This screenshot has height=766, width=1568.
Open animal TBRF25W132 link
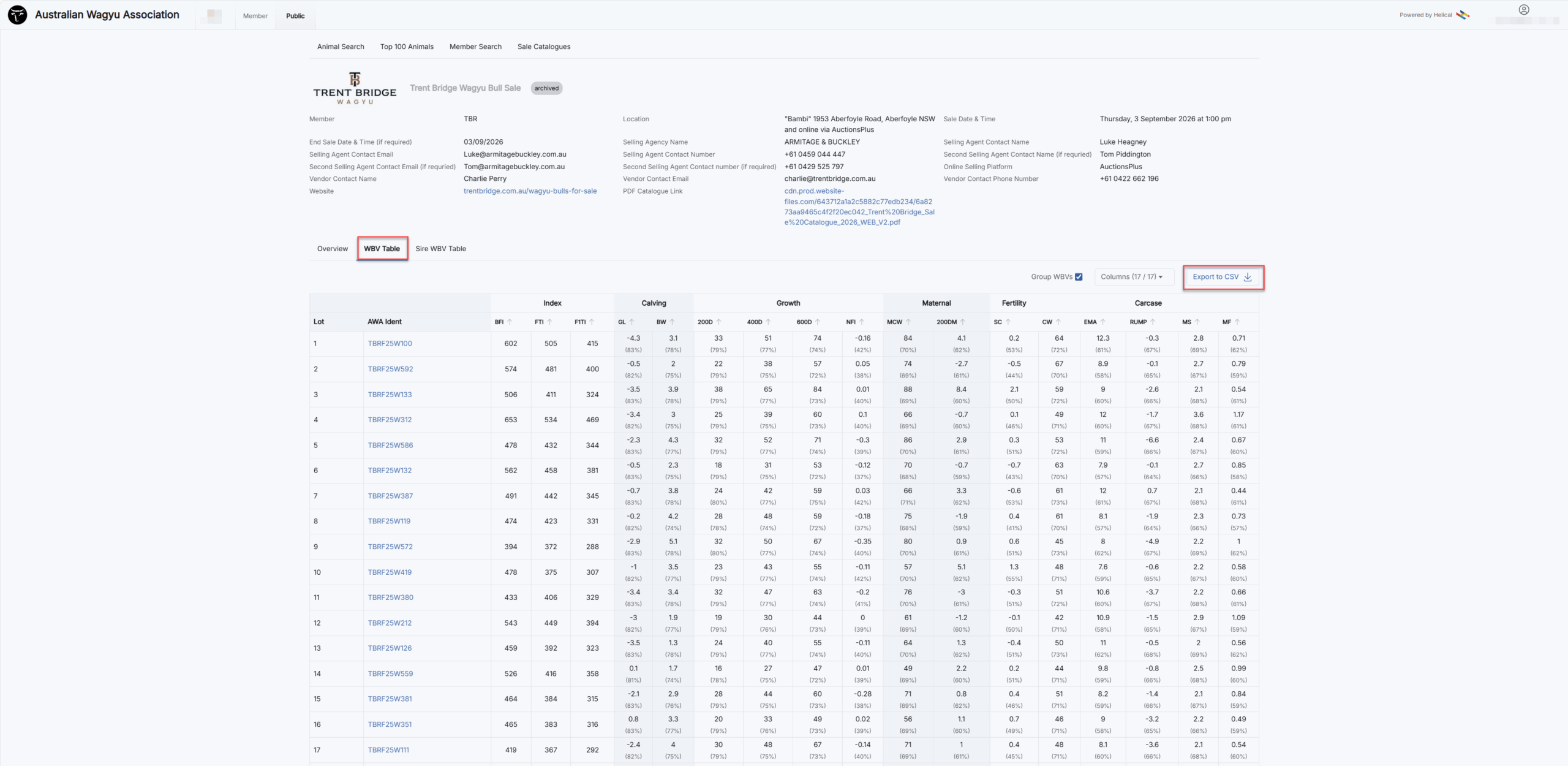[390, 471]
